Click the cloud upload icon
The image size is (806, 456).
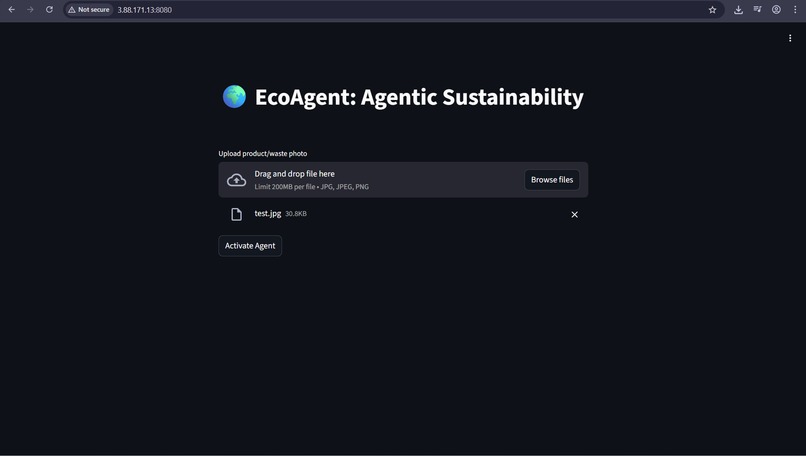coord(236,180)
